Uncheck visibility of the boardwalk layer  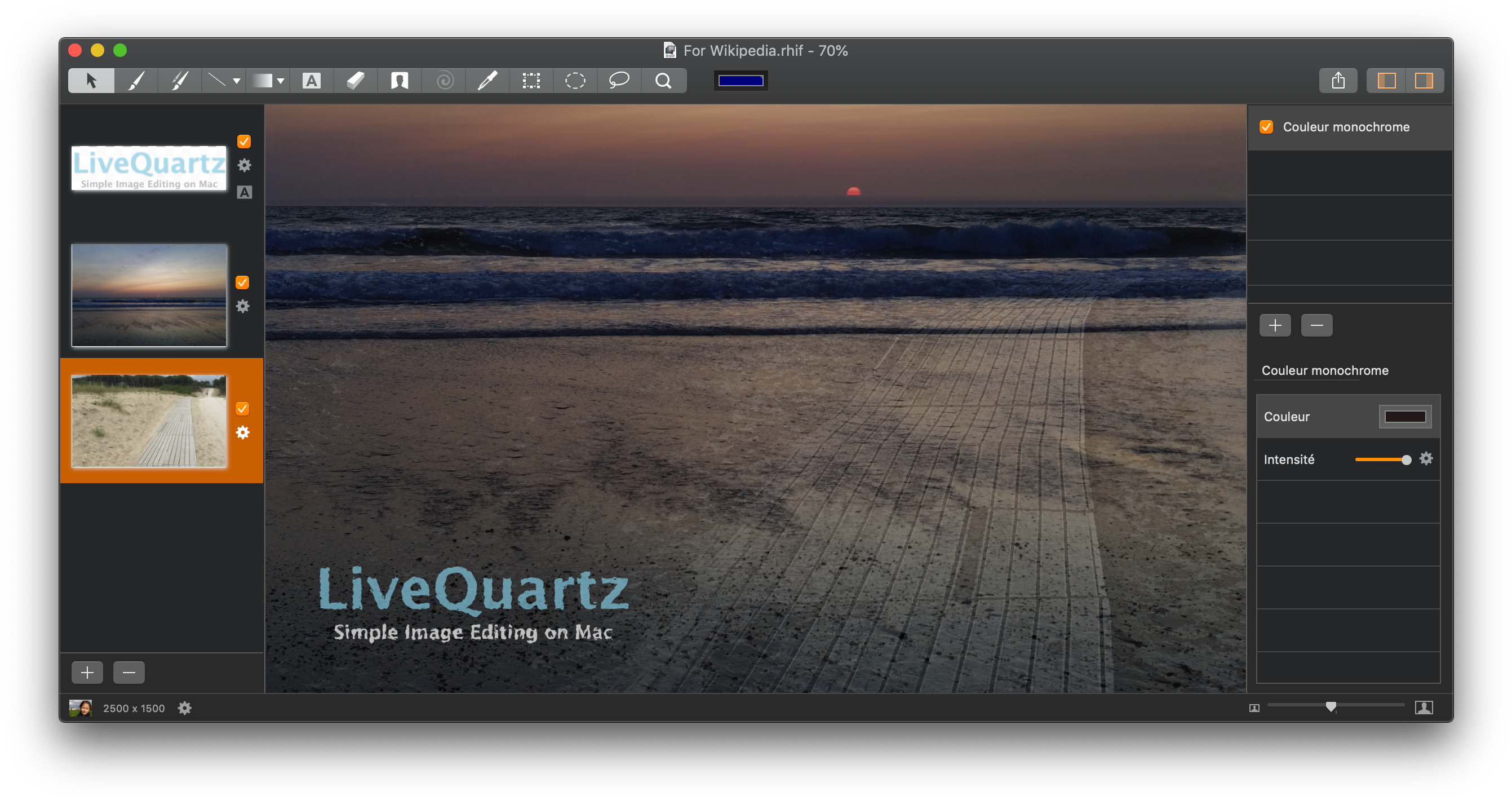(242, 409)
